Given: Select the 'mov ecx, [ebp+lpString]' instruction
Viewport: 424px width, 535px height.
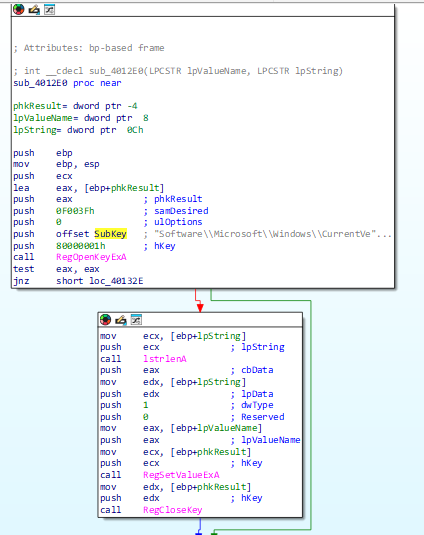Looking at the screenshot, I should point(173,336).
